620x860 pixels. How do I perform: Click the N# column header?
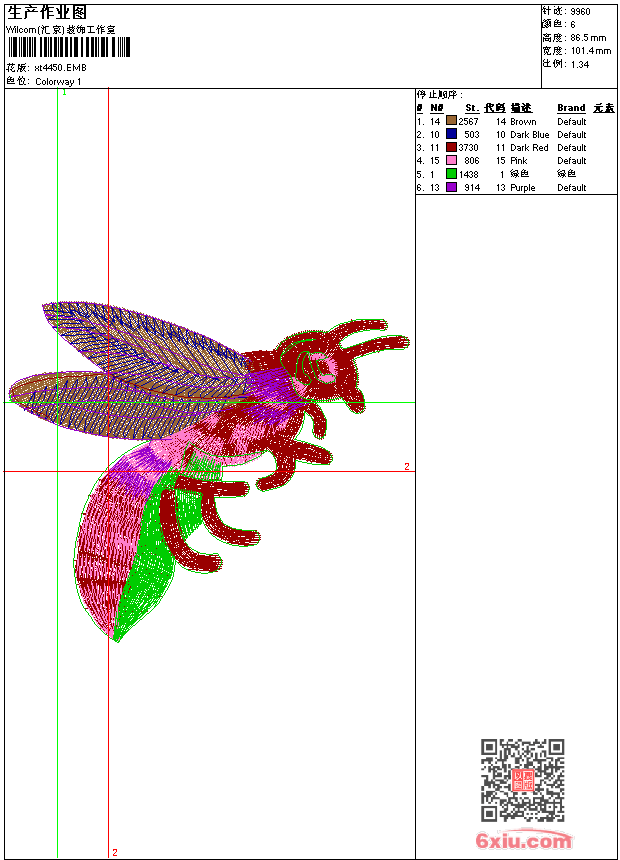pos(437,108)
